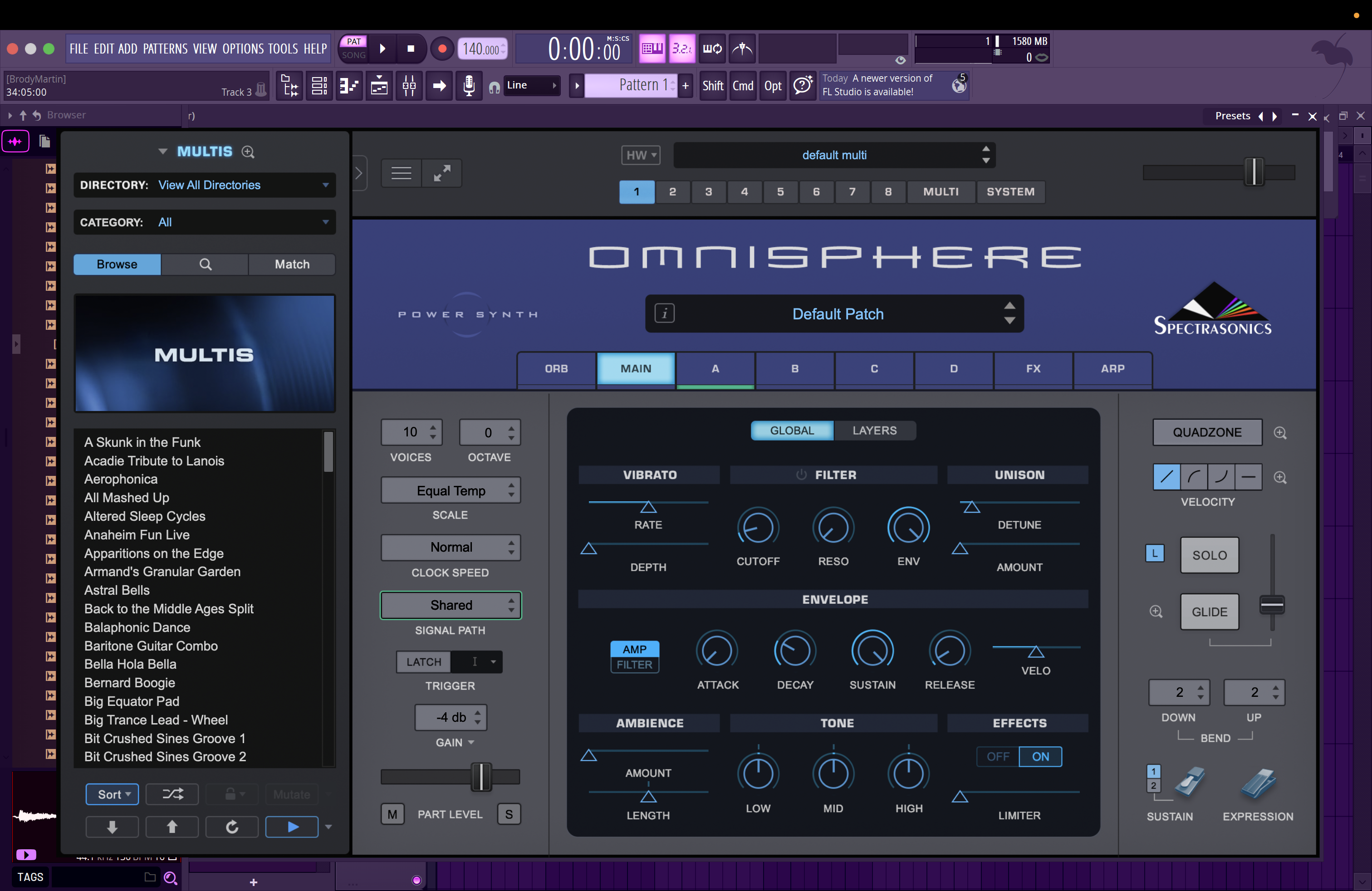Open the Normal clock speed dropdown
This screenshot has width=1372, height=891.
click(451, 547)
